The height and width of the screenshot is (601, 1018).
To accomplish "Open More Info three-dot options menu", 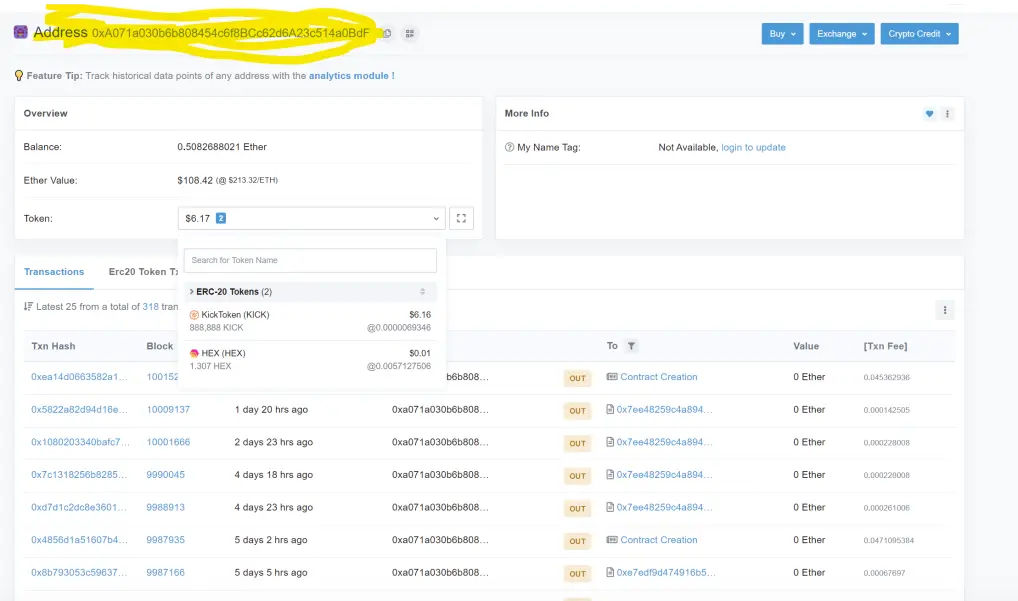I will click(x=947, y=114).
